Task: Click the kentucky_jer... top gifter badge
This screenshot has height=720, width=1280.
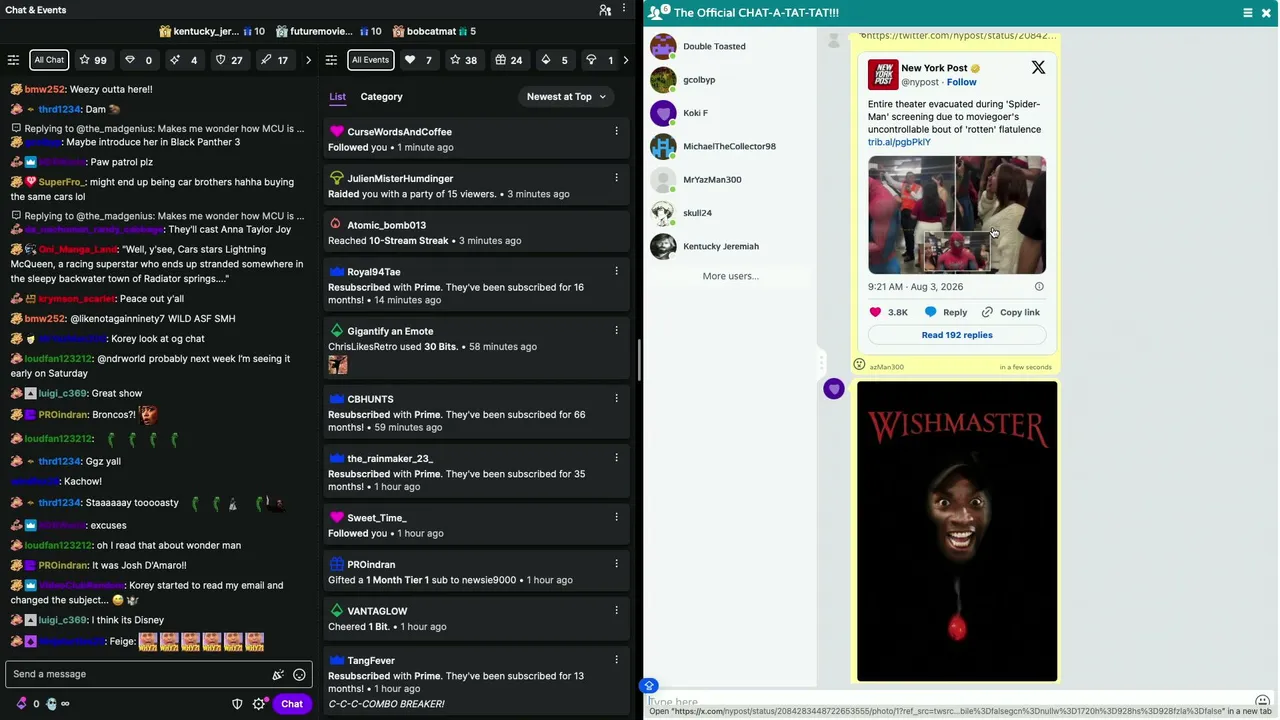Action: pos(211,31)
